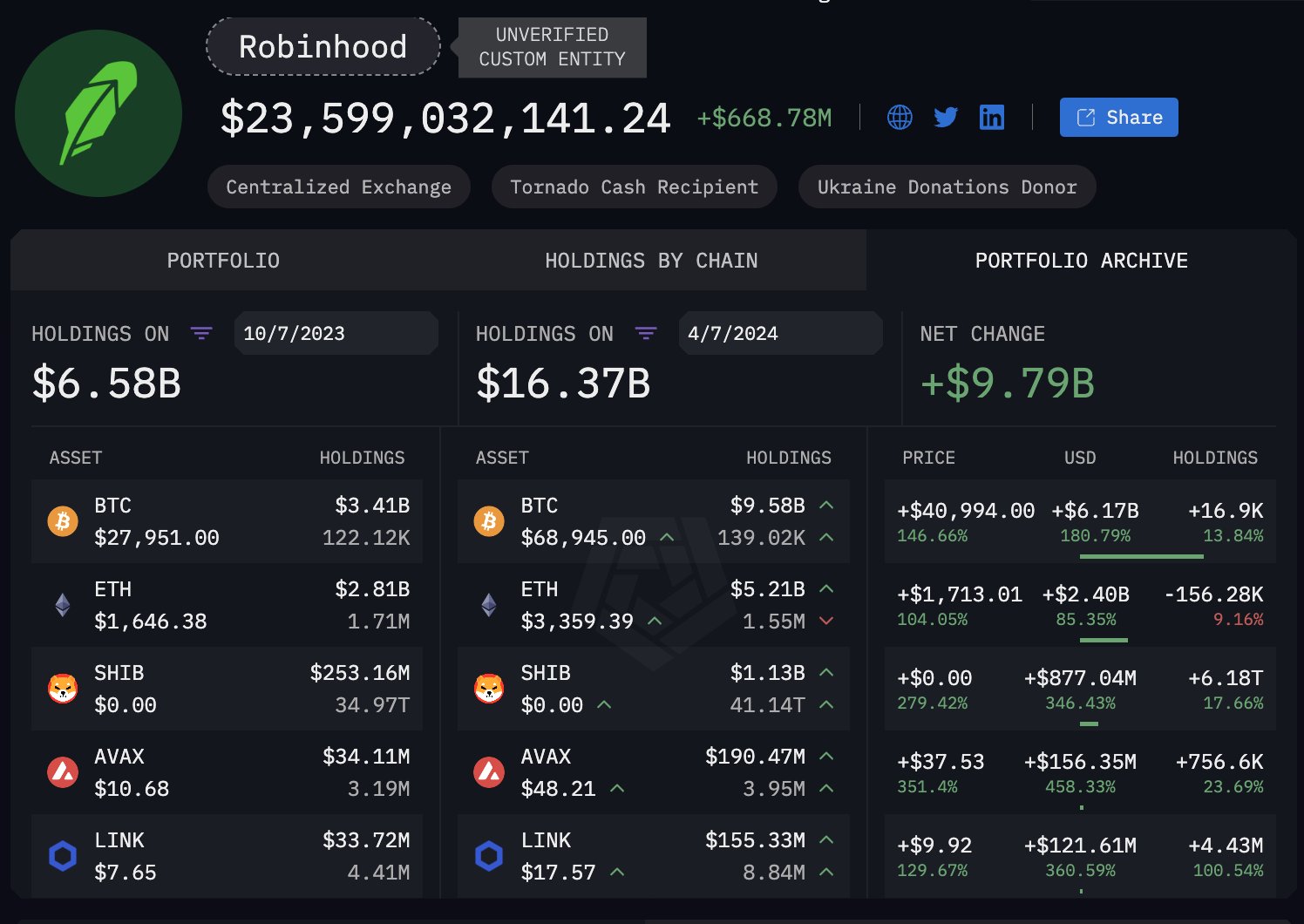Open filter beside first Holdings On label
This screenshot has height=924, width=1304.
[x=201, y=334]
